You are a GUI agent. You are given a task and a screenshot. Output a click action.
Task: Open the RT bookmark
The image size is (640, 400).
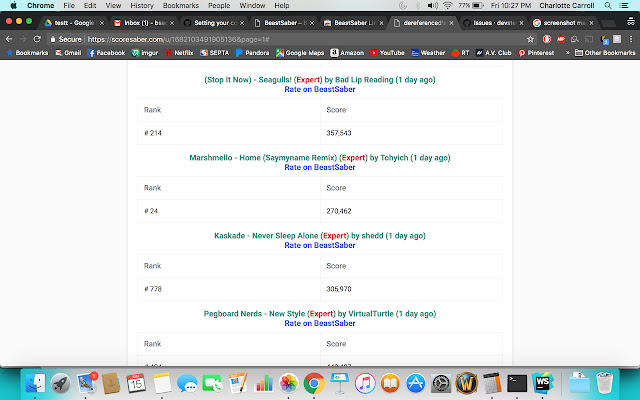(460, 53)
